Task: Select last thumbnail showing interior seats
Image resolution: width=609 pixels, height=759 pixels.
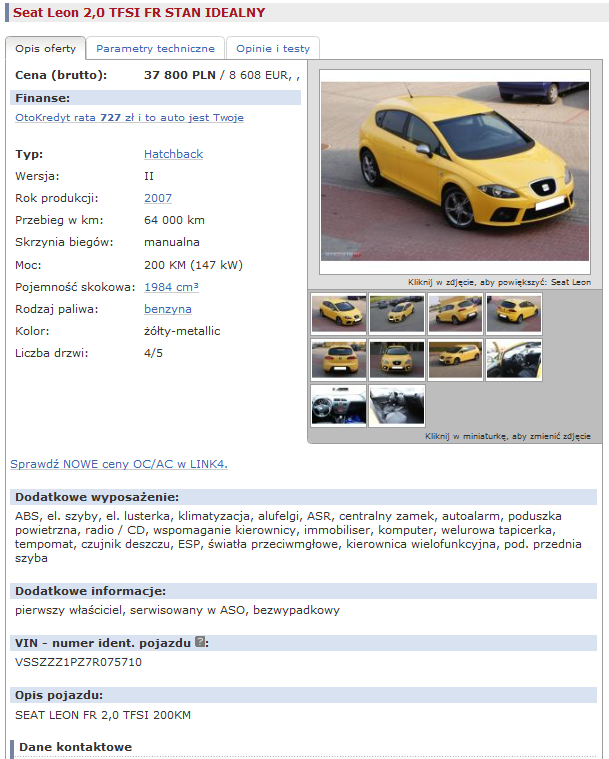Action: point(397,406)
